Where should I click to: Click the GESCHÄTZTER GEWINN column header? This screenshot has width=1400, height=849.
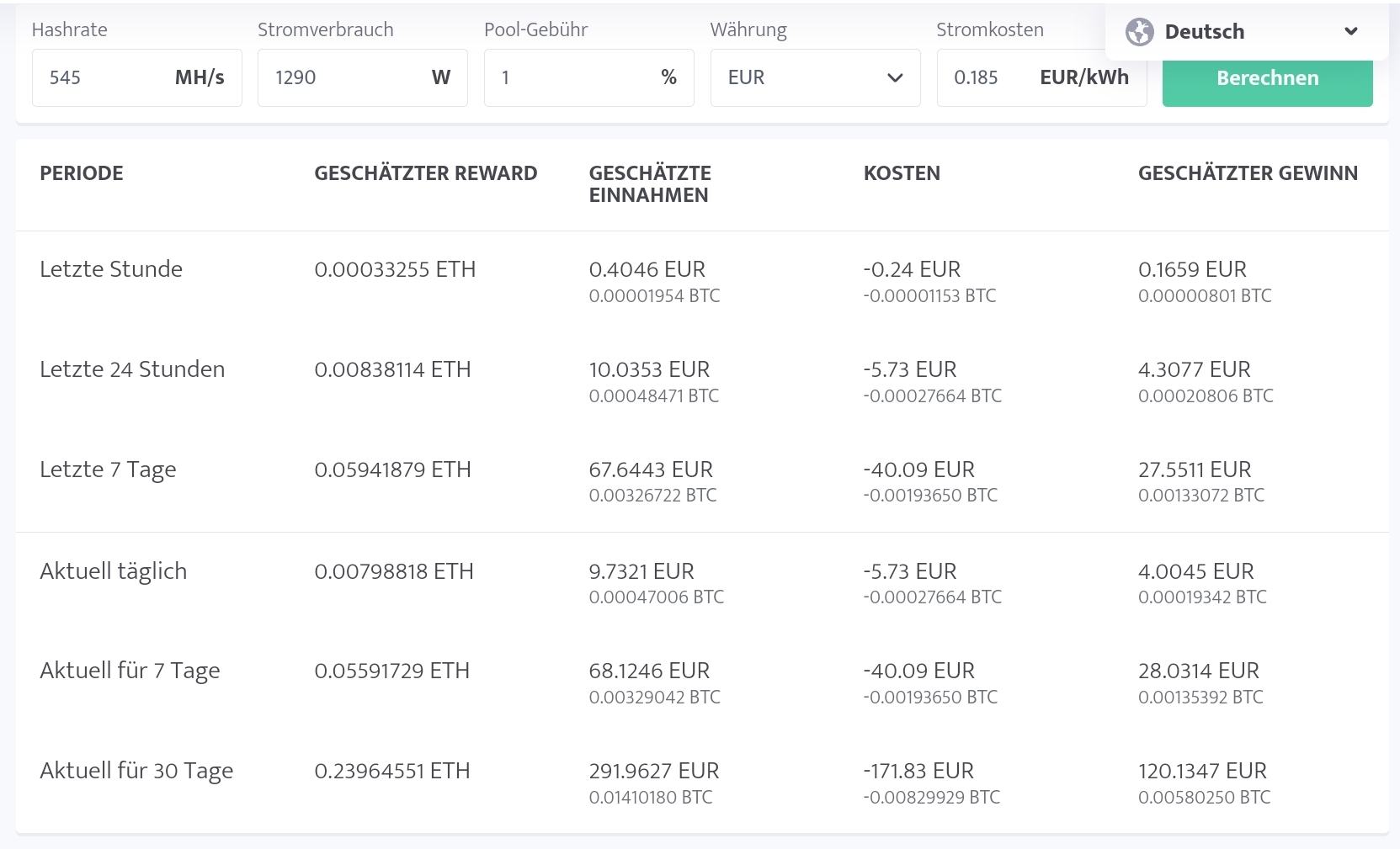1248,173
